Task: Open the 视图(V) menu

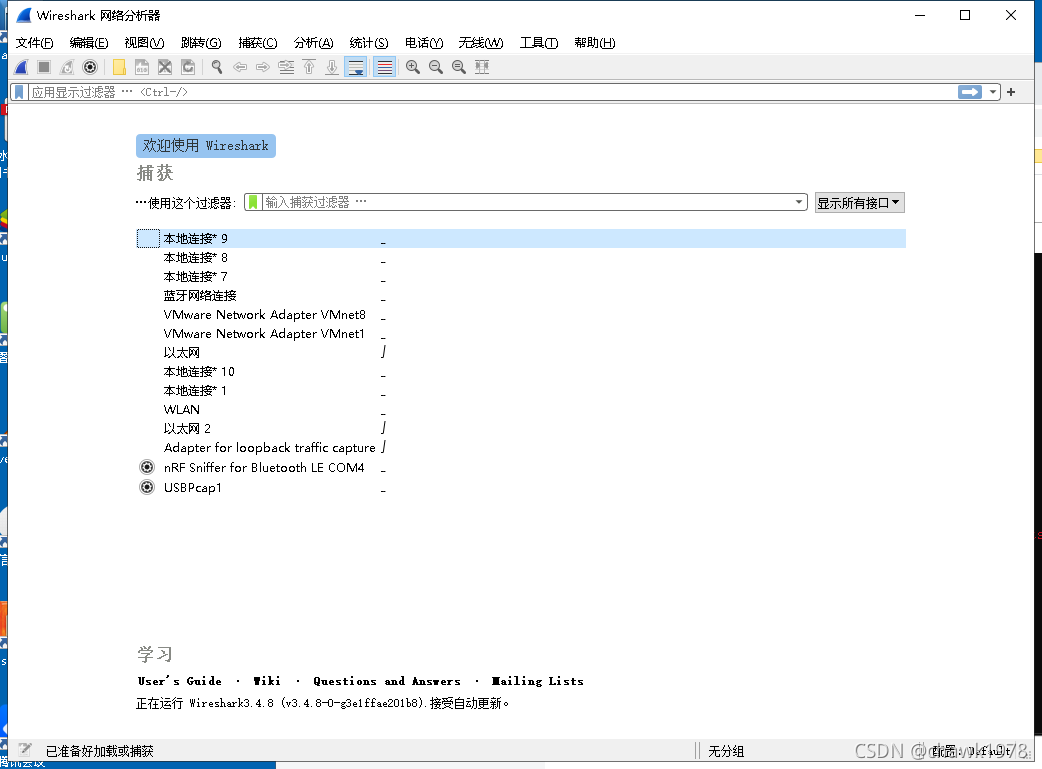Action: pos(144,43)
